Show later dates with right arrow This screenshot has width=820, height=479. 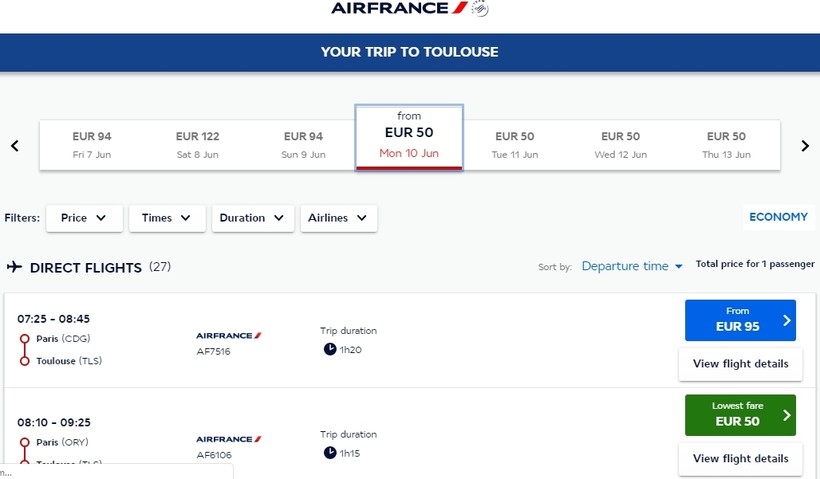(x=805, y=146)
